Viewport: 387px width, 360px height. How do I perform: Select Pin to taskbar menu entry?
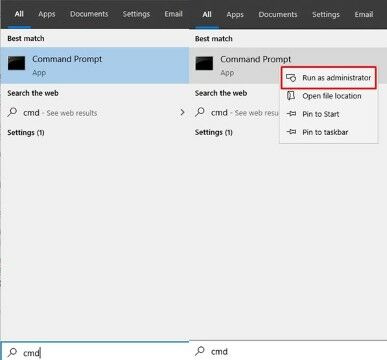[329, 132]
